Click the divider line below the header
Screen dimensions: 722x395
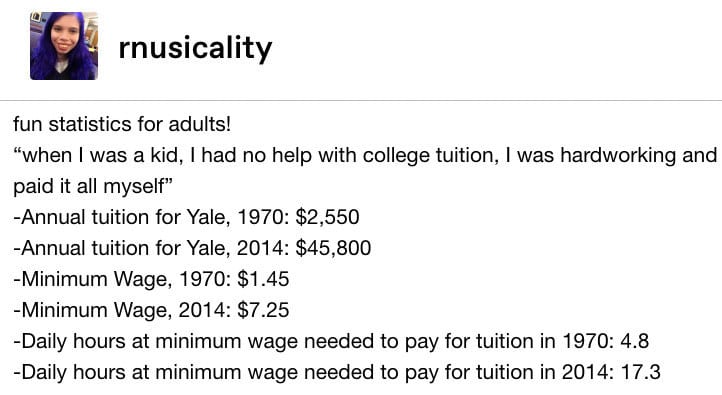pyautogui.click(x=361, y=100)
